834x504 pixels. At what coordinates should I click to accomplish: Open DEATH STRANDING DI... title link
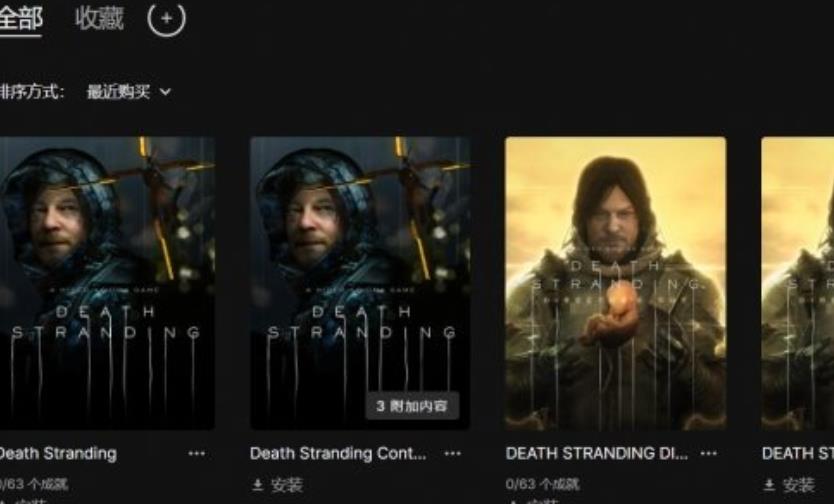click(x=596, y=453)
